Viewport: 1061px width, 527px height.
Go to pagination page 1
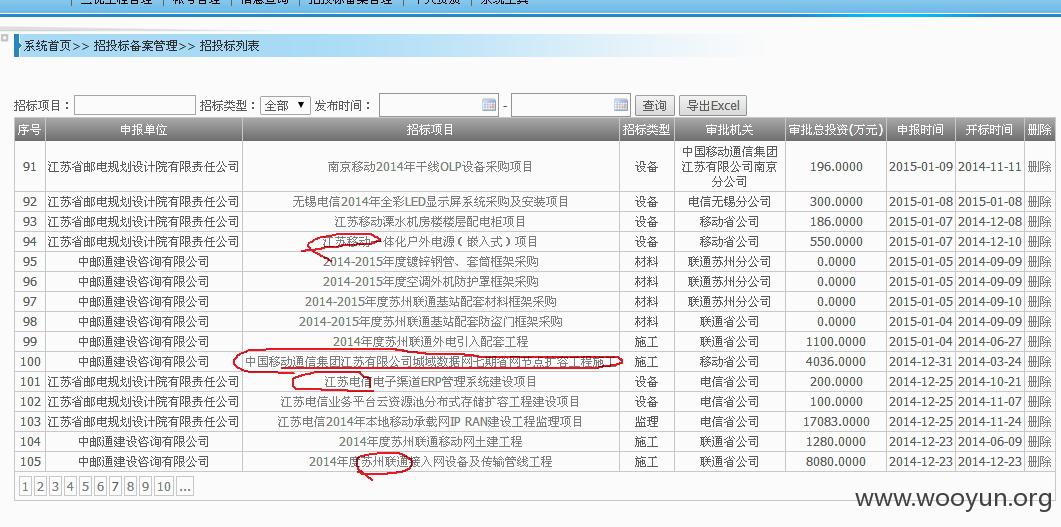(25, 486)
